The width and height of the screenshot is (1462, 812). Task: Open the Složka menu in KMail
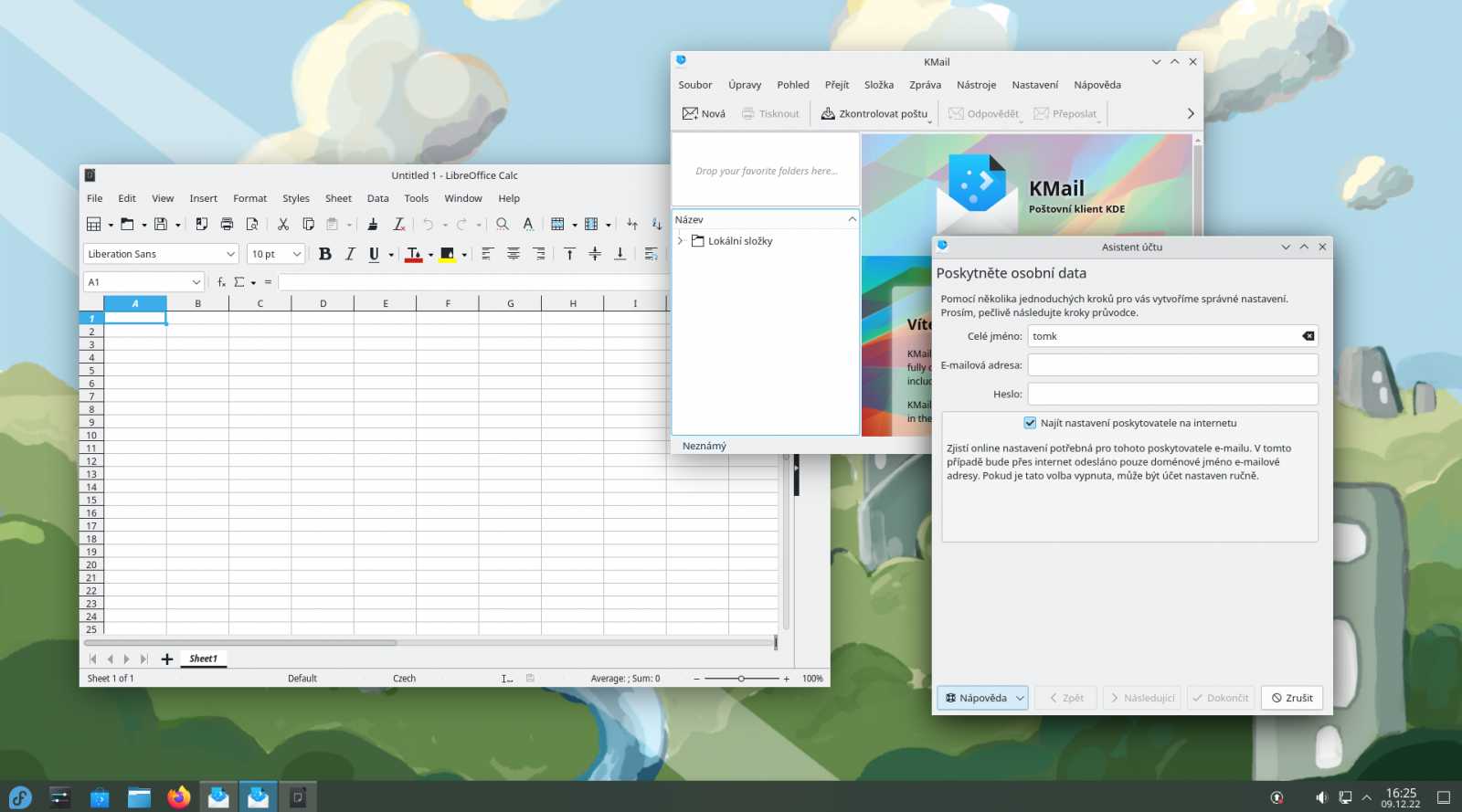(x=879, y=85)
